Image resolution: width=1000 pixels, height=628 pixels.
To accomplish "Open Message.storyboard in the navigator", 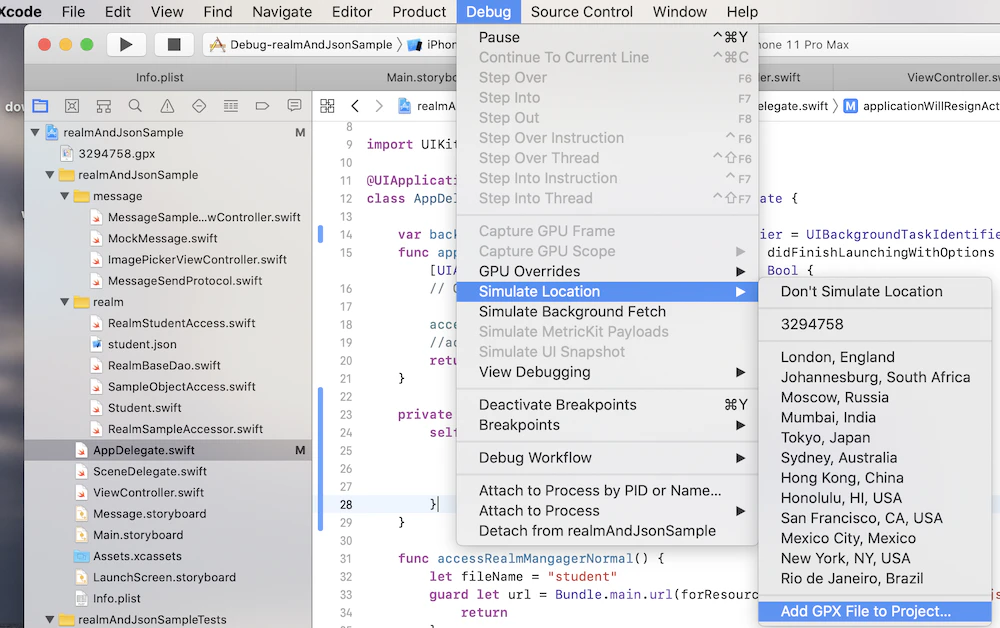I will pos(149,514).
